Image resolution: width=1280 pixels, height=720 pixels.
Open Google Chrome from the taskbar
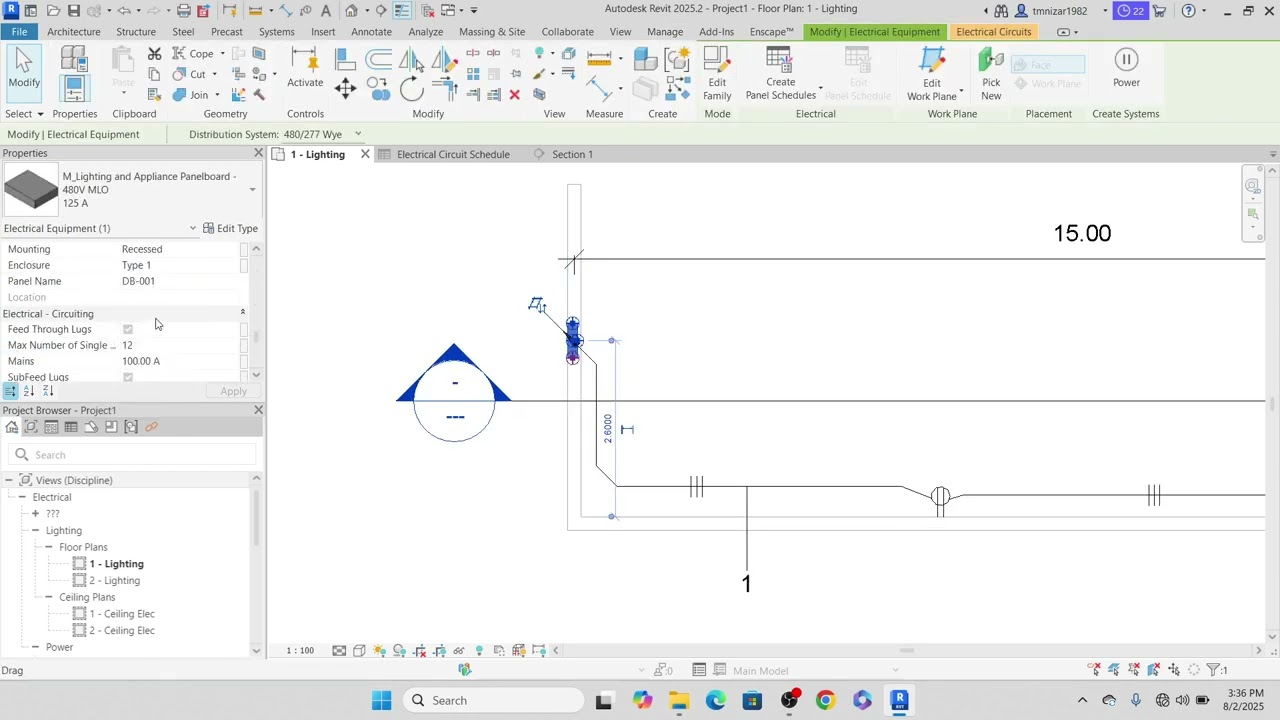pyautogui.click(x=825, y=700)
